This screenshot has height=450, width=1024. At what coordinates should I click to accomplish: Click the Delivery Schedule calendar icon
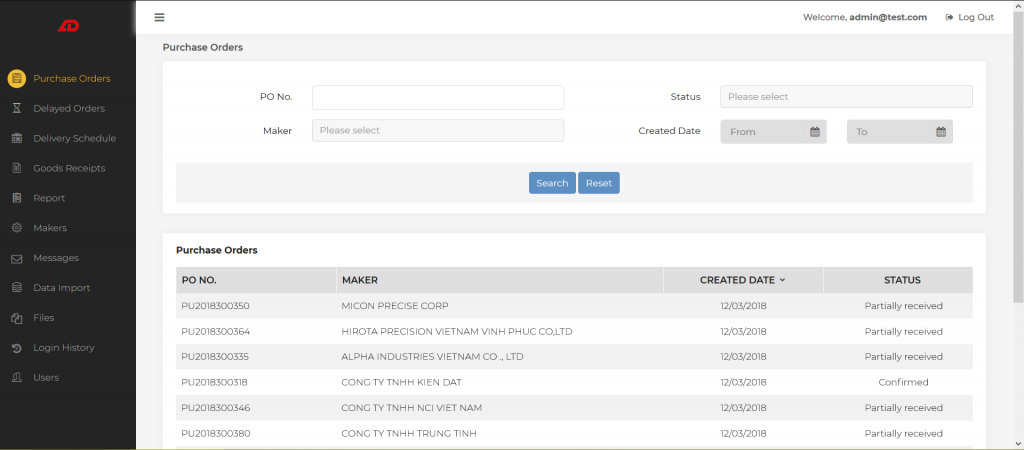[16, 138]
